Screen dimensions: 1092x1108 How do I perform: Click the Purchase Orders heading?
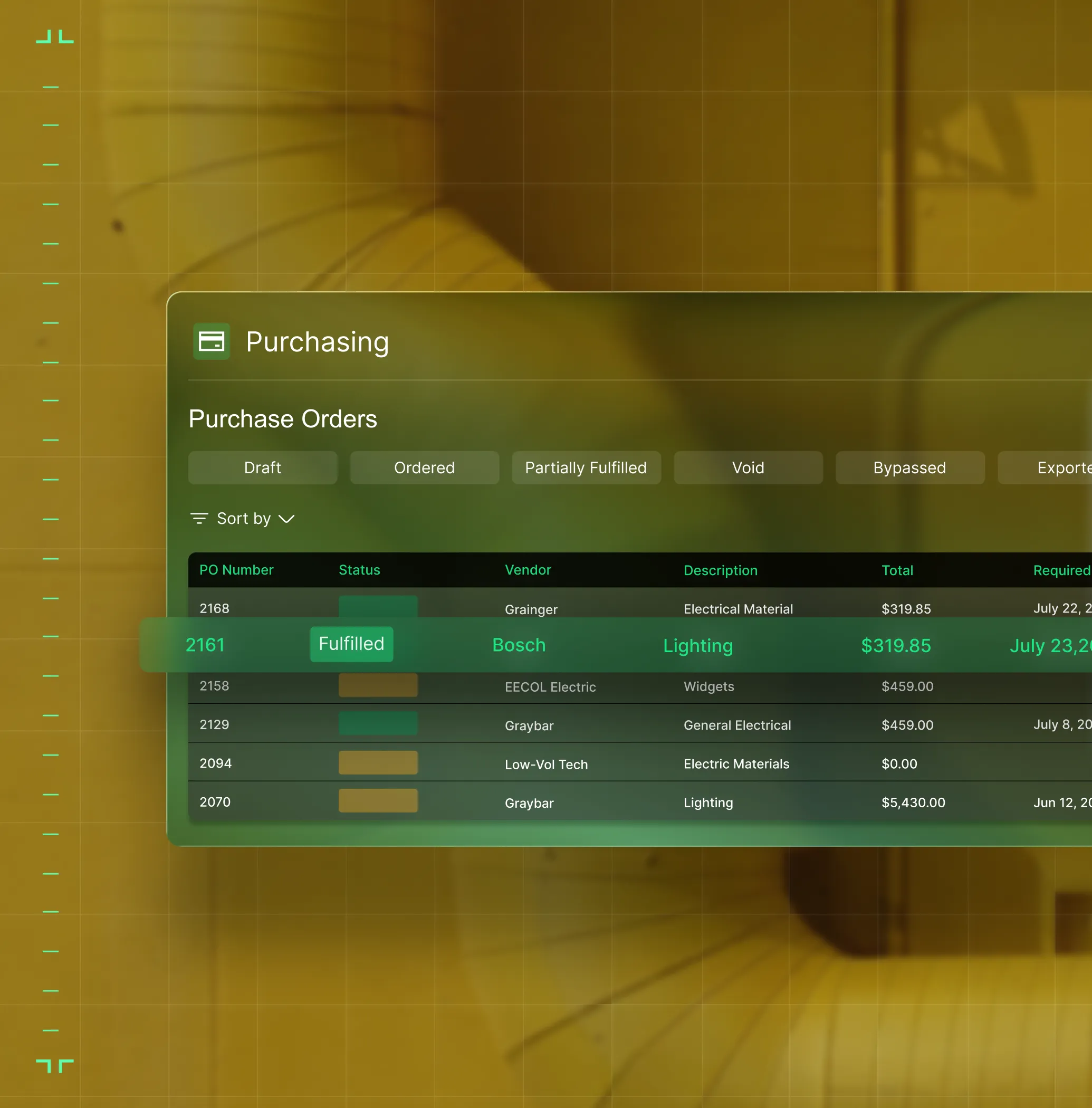click(283, 418)
